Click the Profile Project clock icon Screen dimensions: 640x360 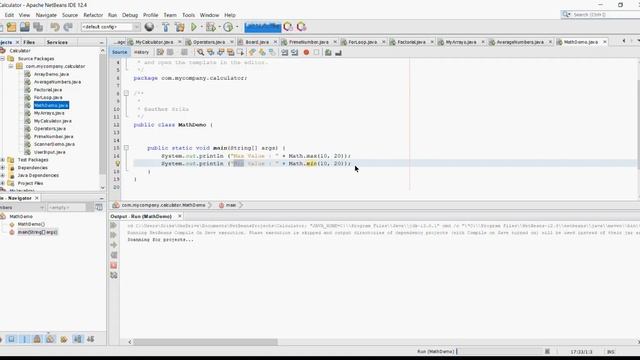coord(228,27)
